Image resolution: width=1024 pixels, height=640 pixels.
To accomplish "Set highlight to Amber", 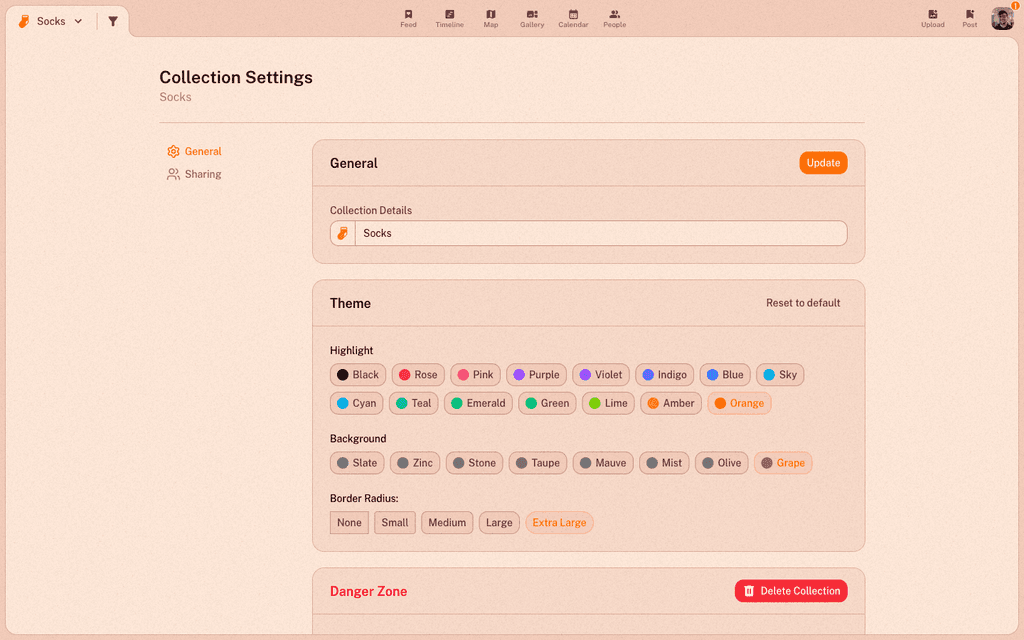I will [671, 404].
